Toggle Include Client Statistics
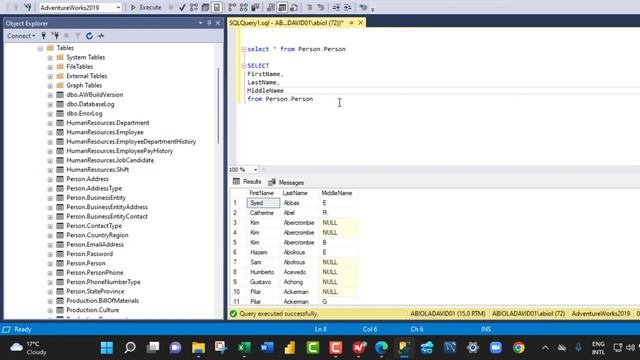Screen dimensions: 640x360 (x=255, y=7)
